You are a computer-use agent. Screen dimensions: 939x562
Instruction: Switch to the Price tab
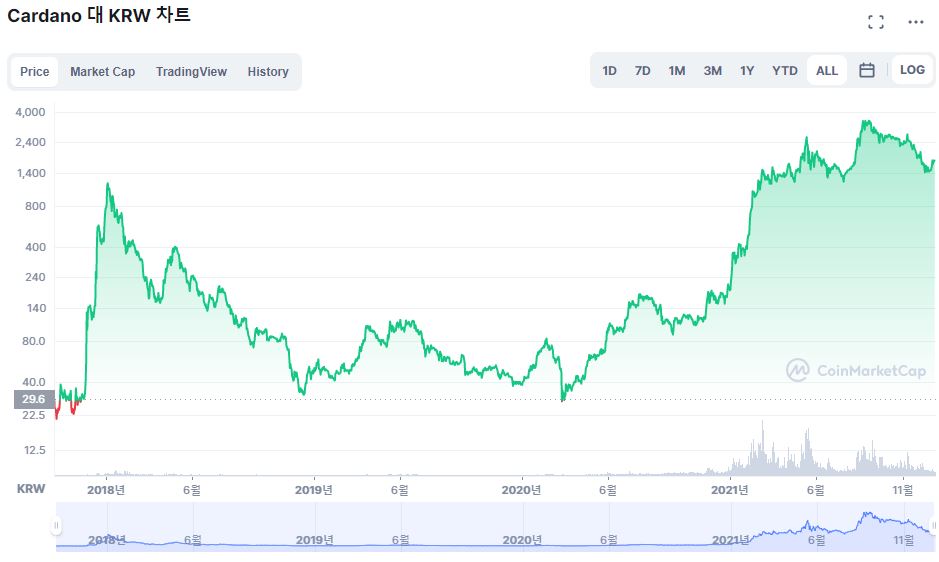35,72
